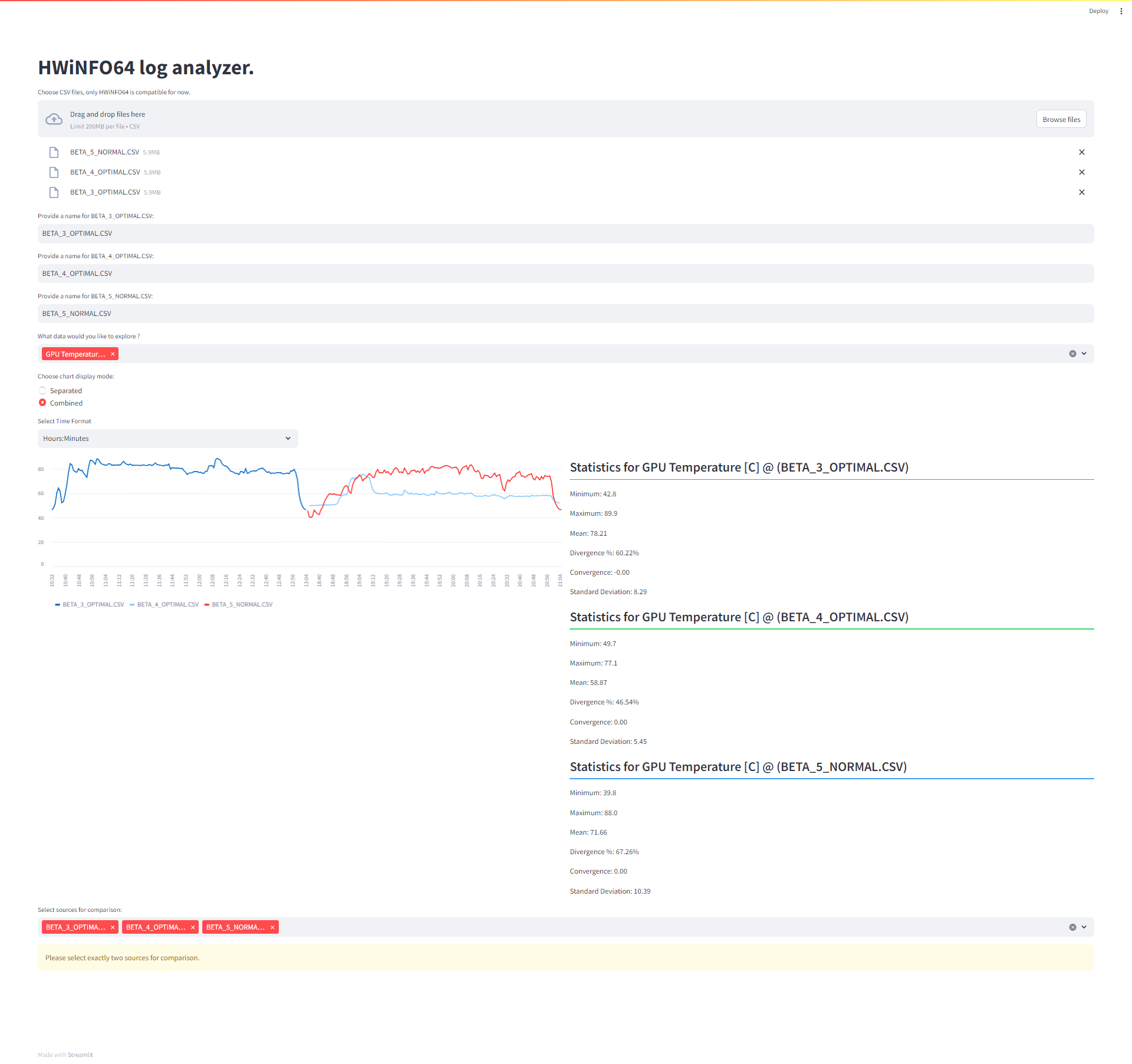
Task: Expand the comparison sources dropdown
Action: click(x=1084, y=927)
